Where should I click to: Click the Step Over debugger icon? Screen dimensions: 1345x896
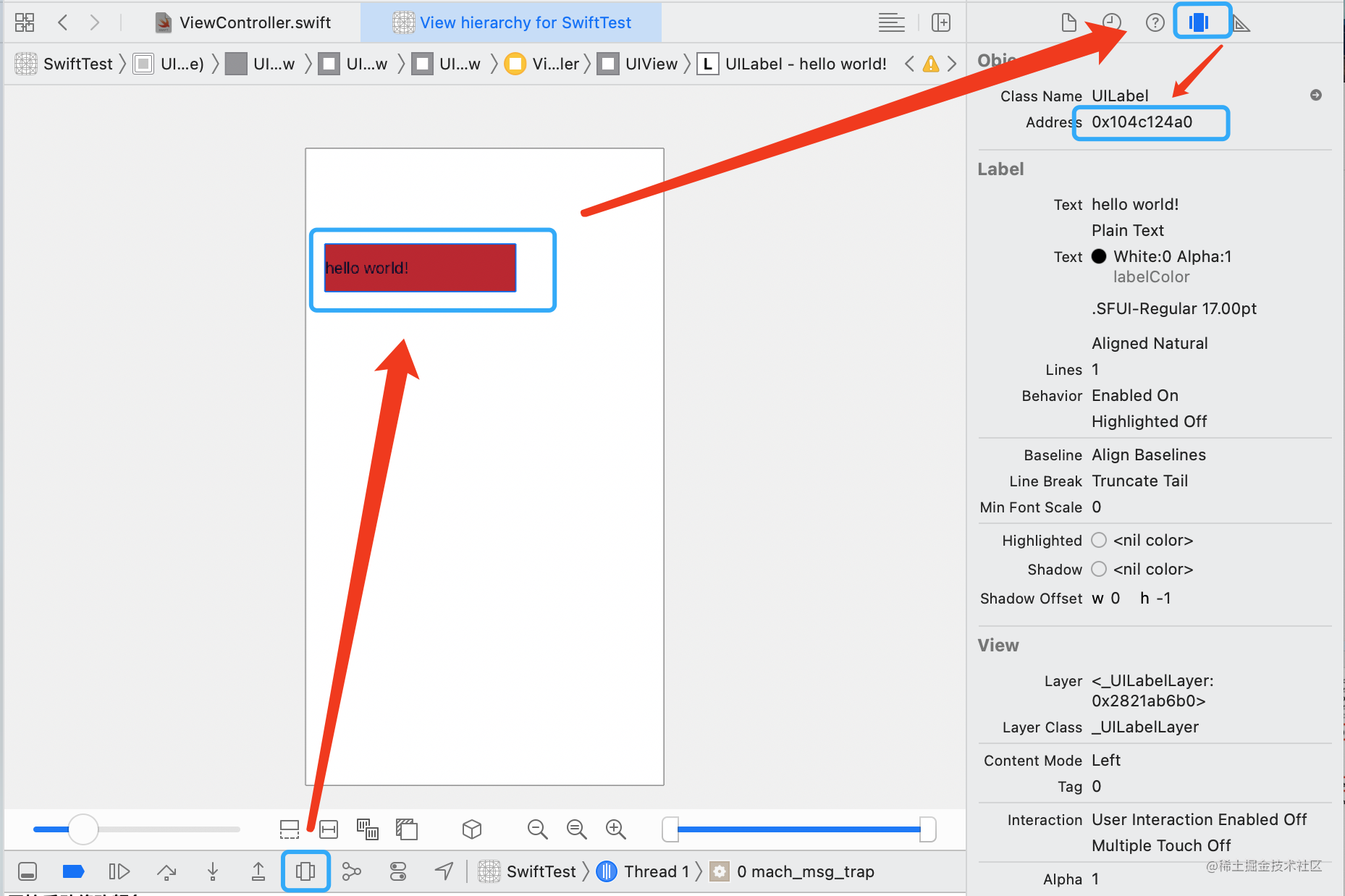click(x=166, y=871)
